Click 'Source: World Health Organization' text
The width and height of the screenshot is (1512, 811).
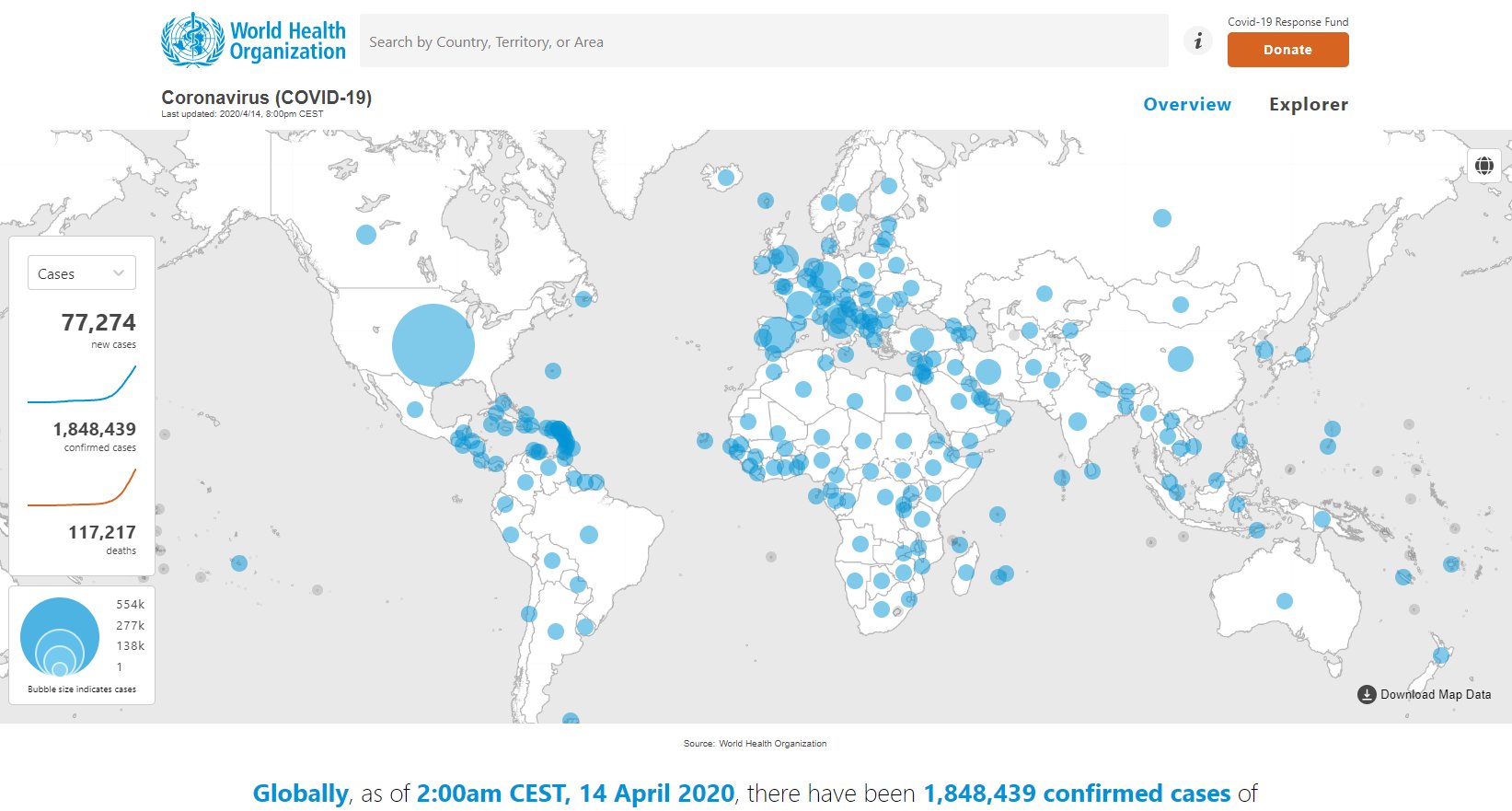pyautogui.click(x=755, y=743)
